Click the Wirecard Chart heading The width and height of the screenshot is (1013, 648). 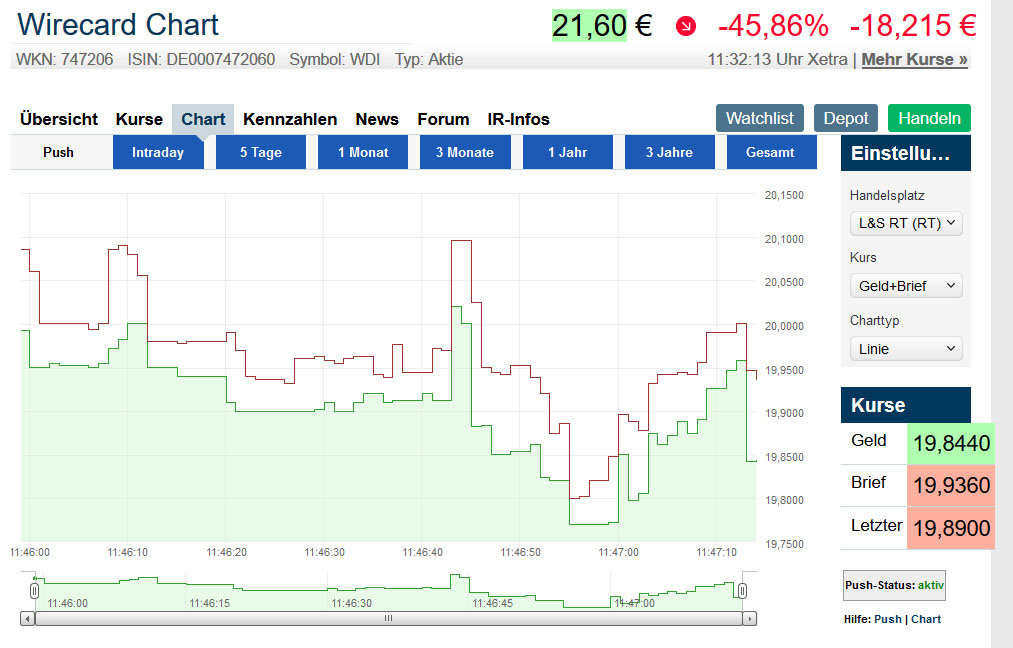[x=118, y=25]
